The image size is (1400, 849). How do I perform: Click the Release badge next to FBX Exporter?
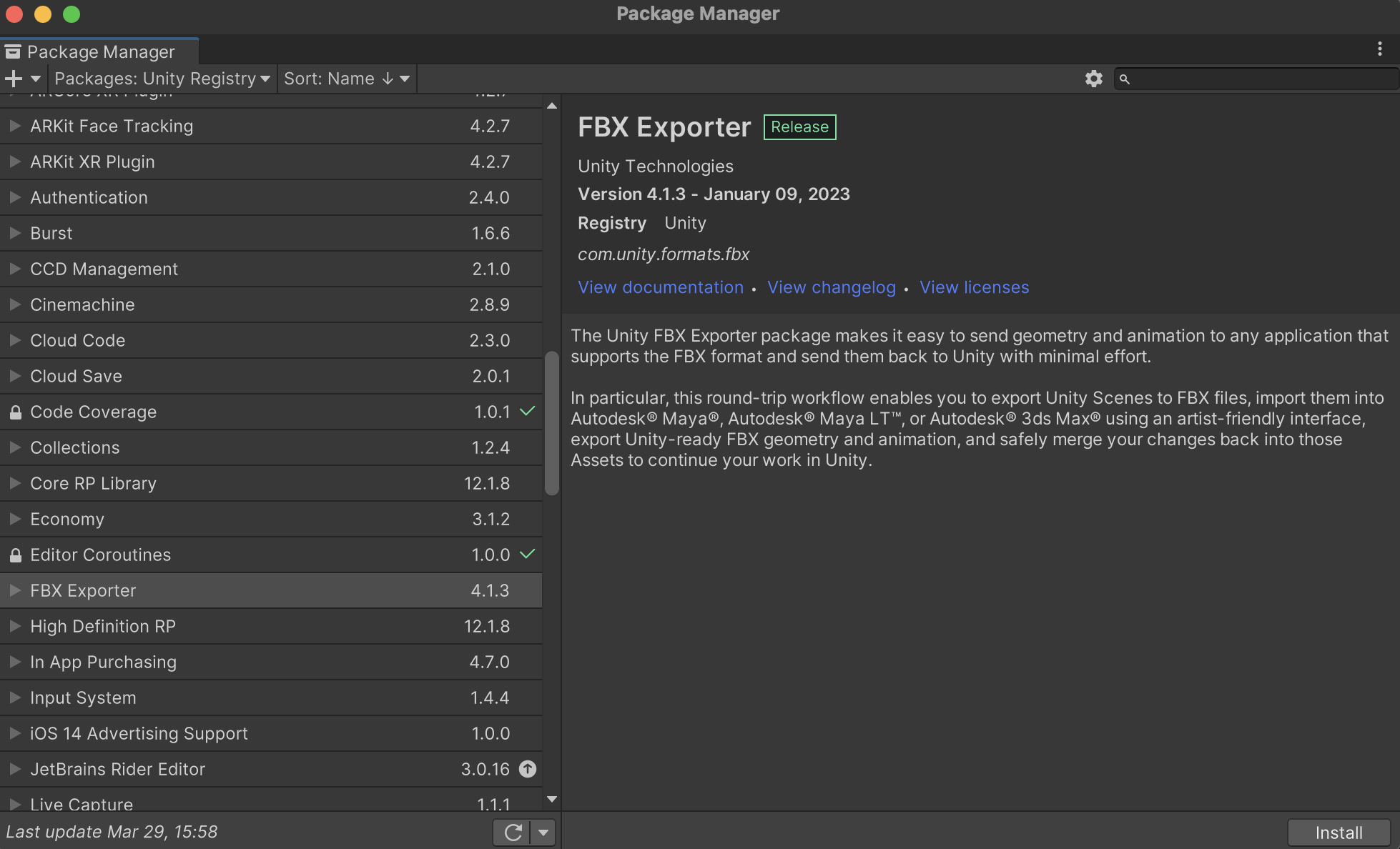coord(799,126)
